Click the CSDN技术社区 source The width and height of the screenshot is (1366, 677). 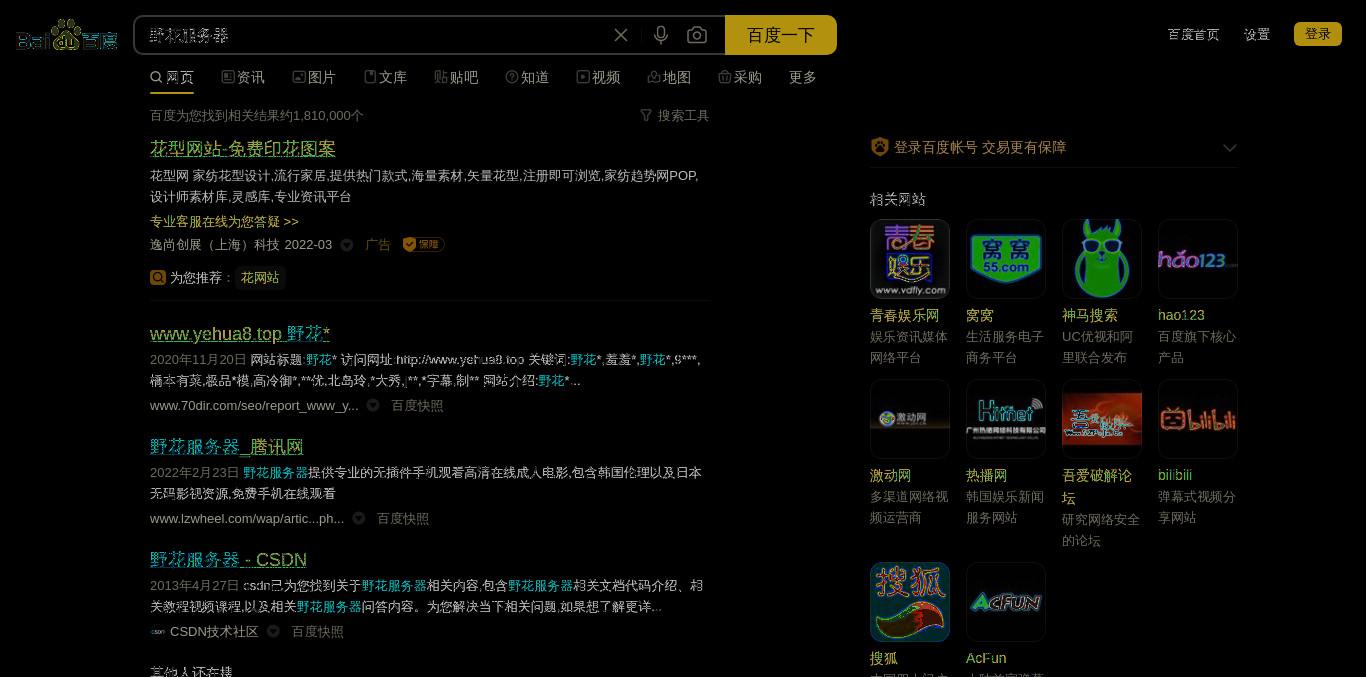coord(214,631)
